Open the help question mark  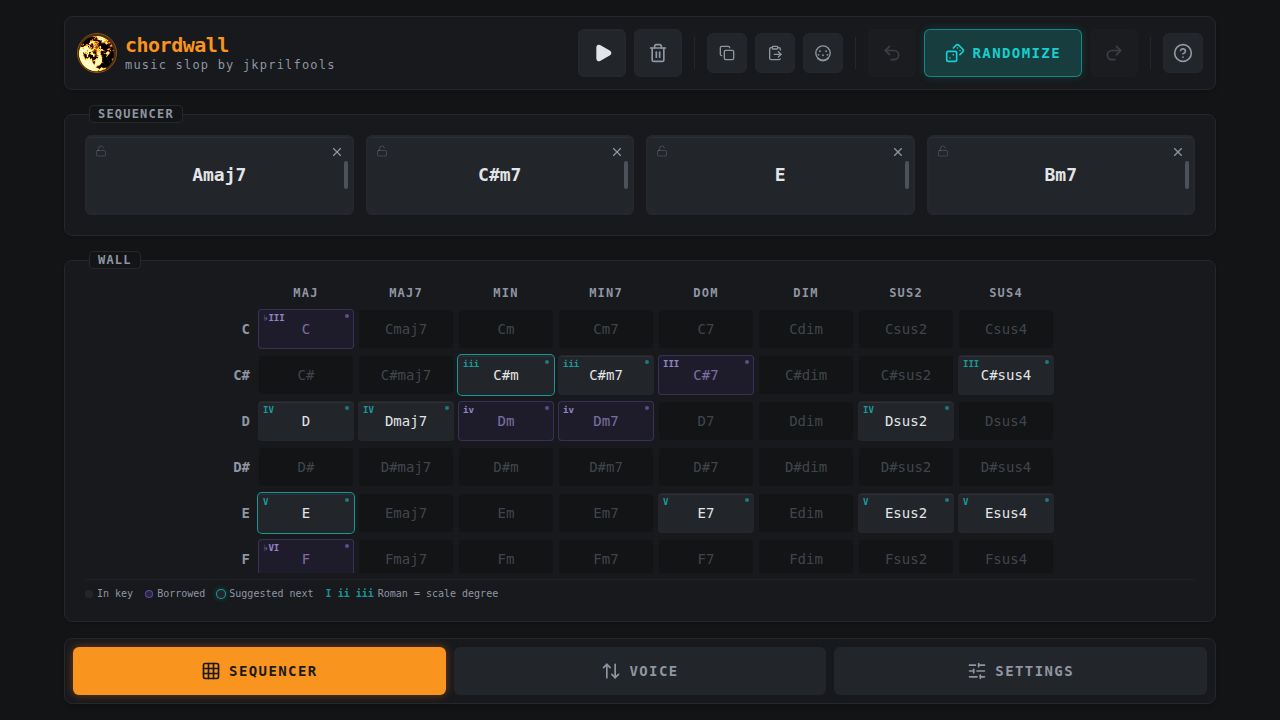tap(1183, 53)
